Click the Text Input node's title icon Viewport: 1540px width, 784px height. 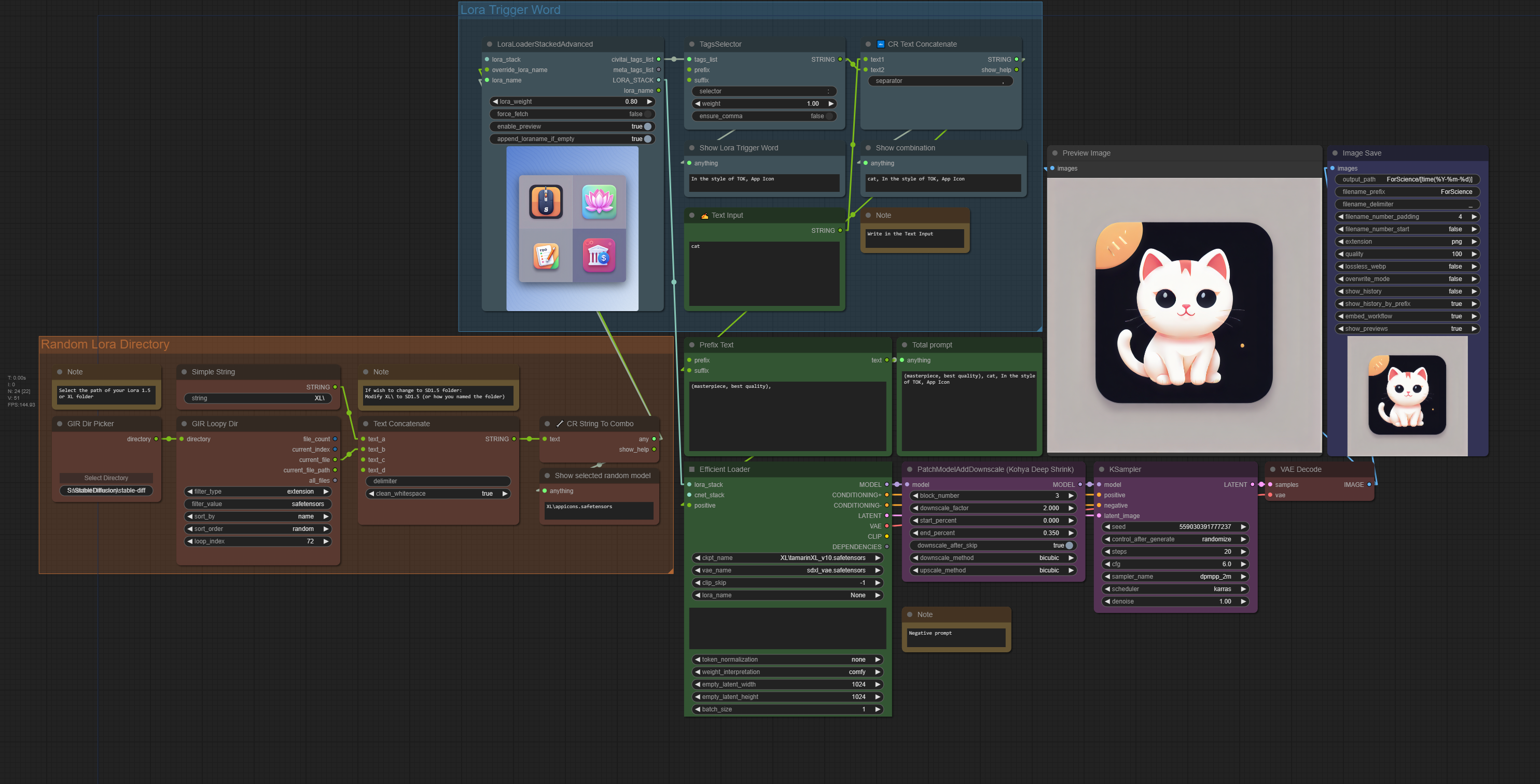(x=704, y=216)
